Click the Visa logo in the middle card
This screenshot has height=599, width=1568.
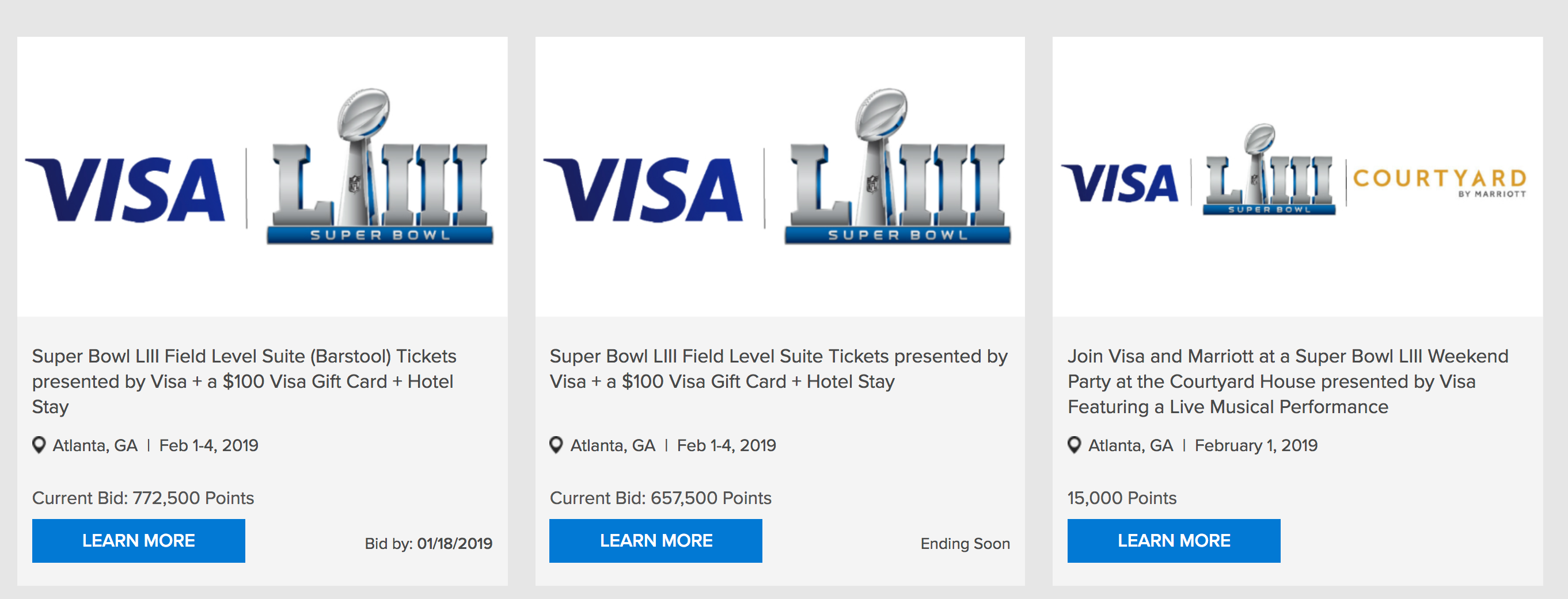point(644,190)
